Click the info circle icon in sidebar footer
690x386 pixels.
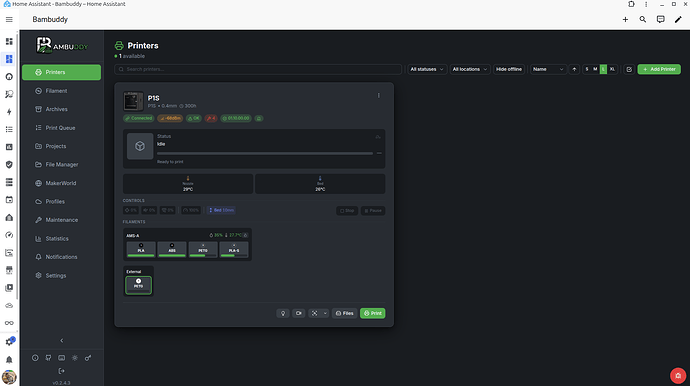click(x=35, y=358)
